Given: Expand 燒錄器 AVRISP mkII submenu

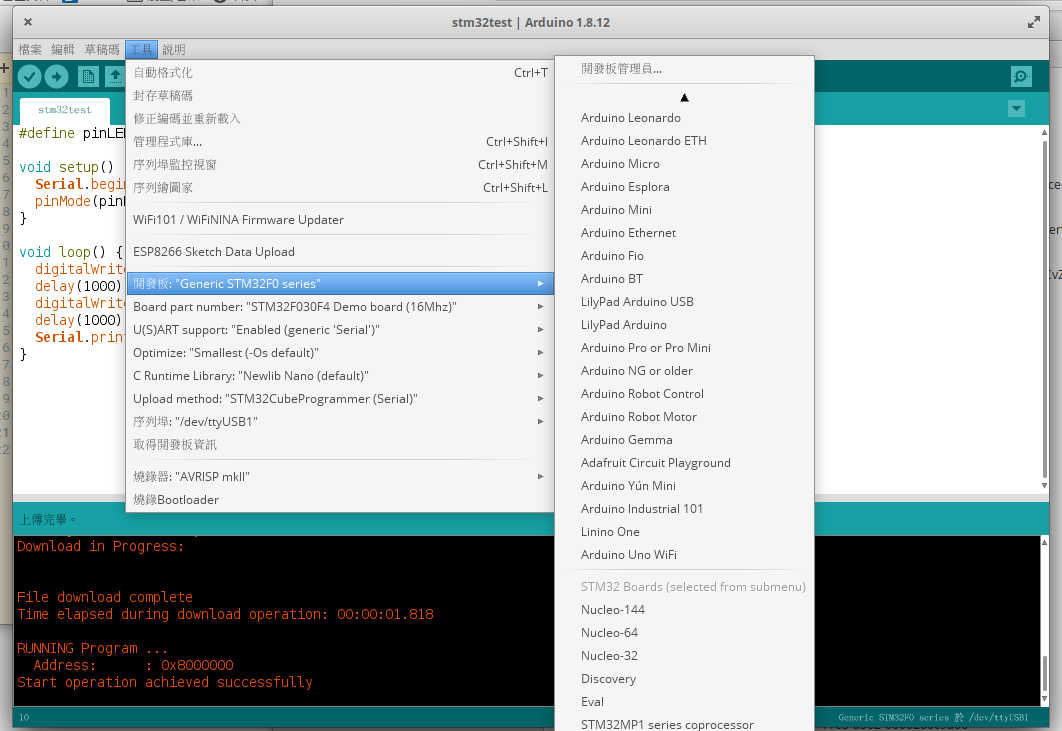Looking at the screenshot, I should tap(340, 476).
